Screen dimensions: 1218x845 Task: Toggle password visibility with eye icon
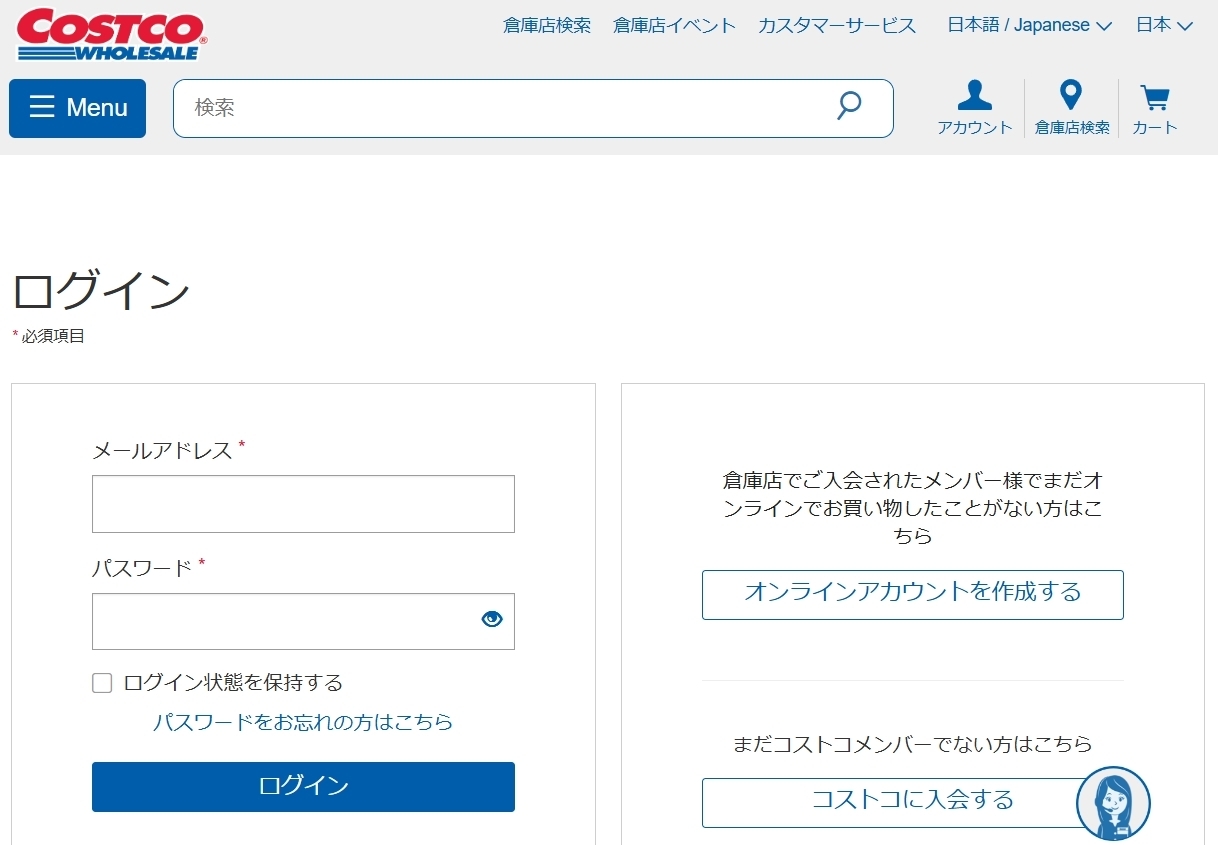491,619
